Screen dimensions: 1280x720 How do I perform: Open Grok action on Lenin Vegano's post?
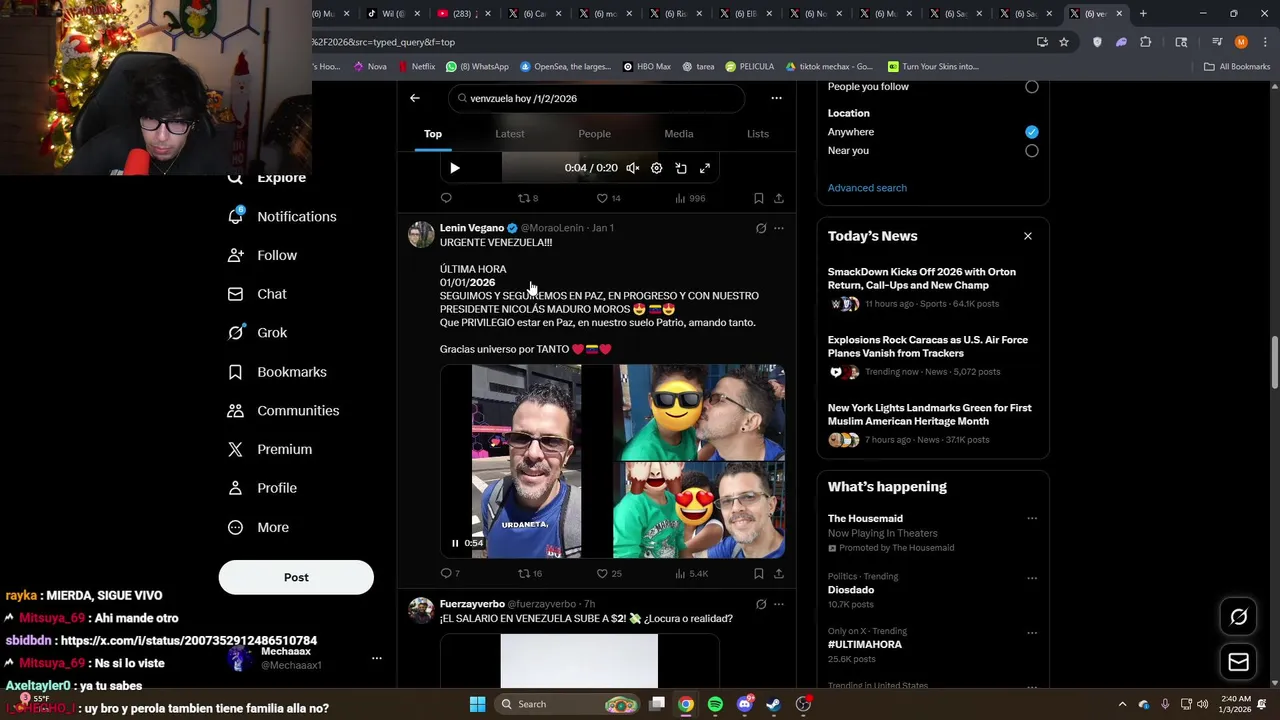(761, 228)
